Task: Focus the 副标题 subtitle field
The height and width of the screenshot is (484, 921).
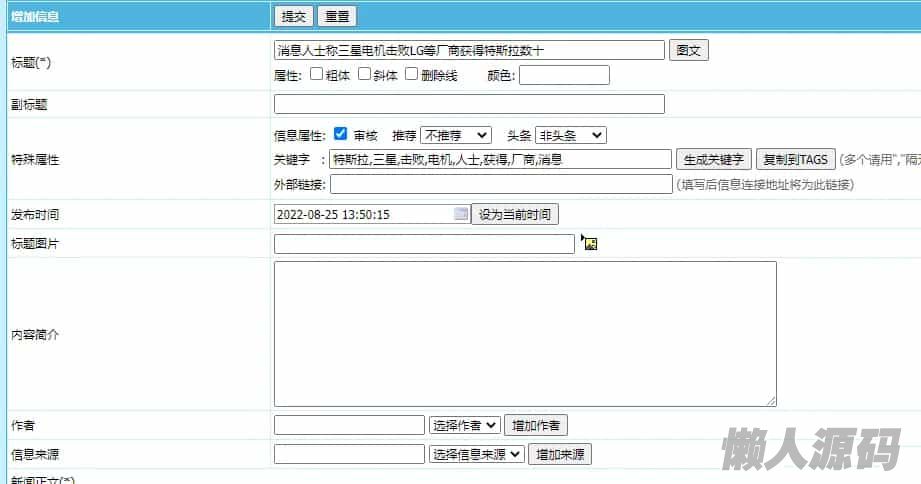Action: coord(469,104)
